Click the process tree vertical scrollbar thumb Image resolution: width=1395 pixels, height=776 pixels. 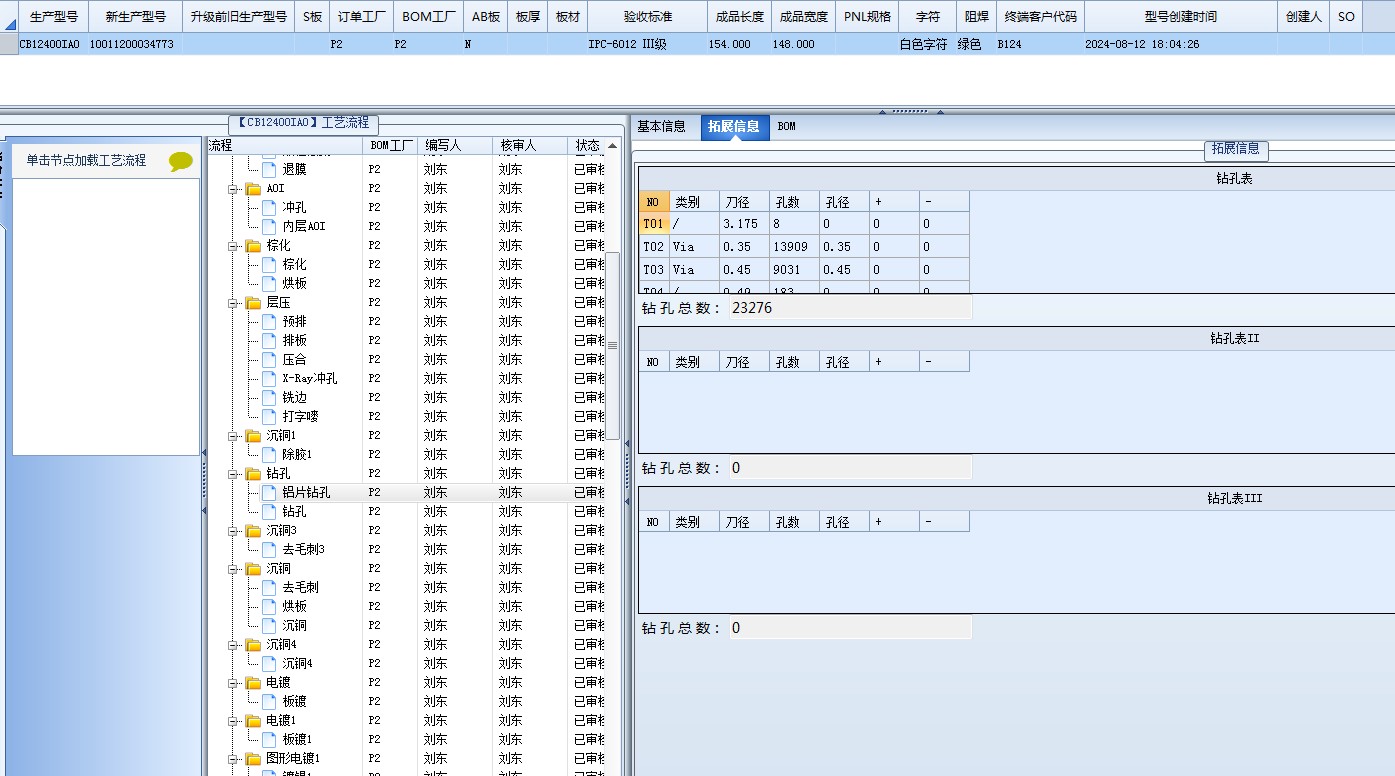point(613,345)
